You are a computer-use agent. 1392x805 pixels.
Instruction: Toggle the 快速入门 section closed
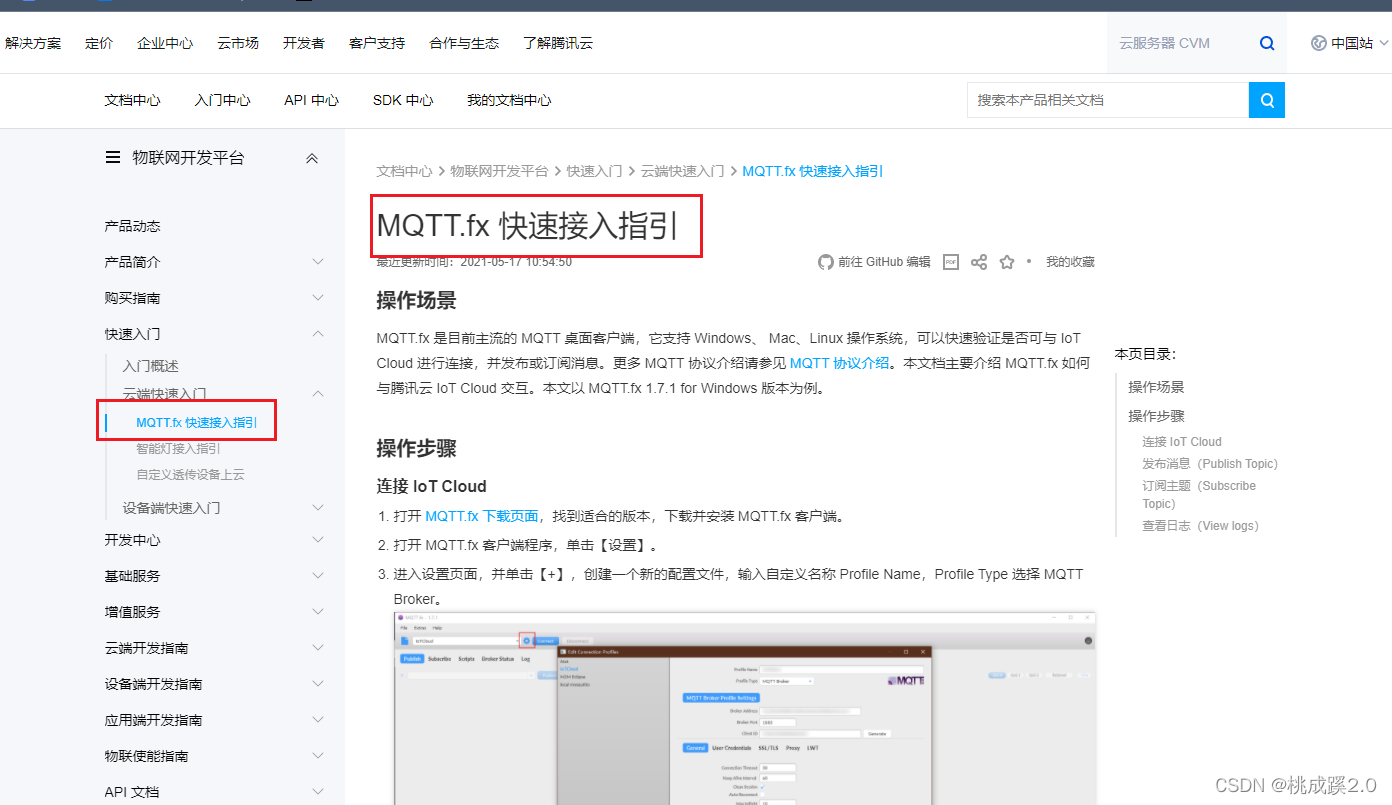(x=317, y=333)
